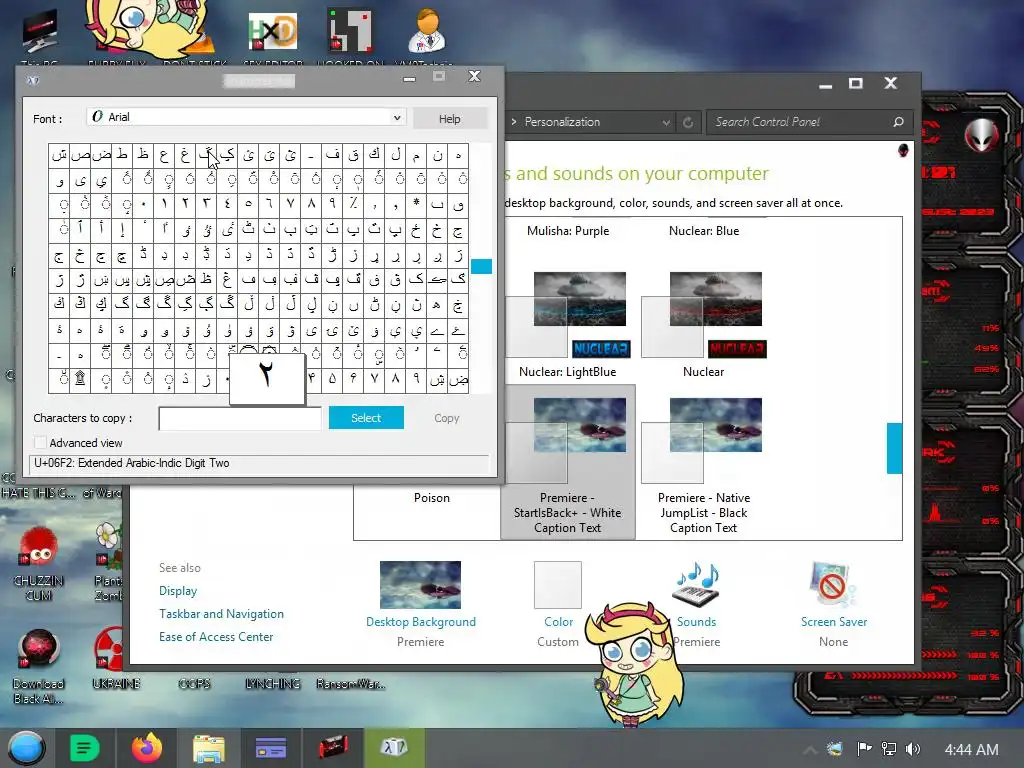Open the HxD hex editor desktop icon
Screen dimensions: 1024x768
coord(272,31)
